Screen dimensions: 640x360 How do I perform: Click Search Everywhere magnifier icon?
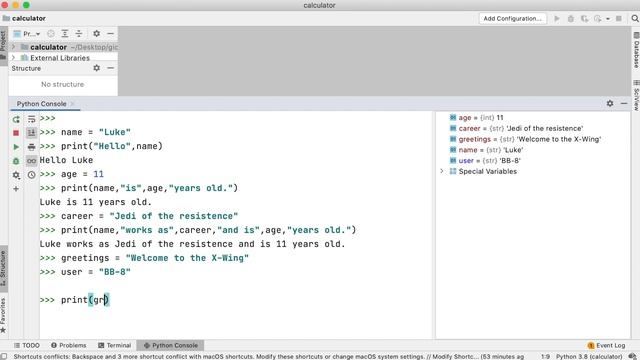635,18
